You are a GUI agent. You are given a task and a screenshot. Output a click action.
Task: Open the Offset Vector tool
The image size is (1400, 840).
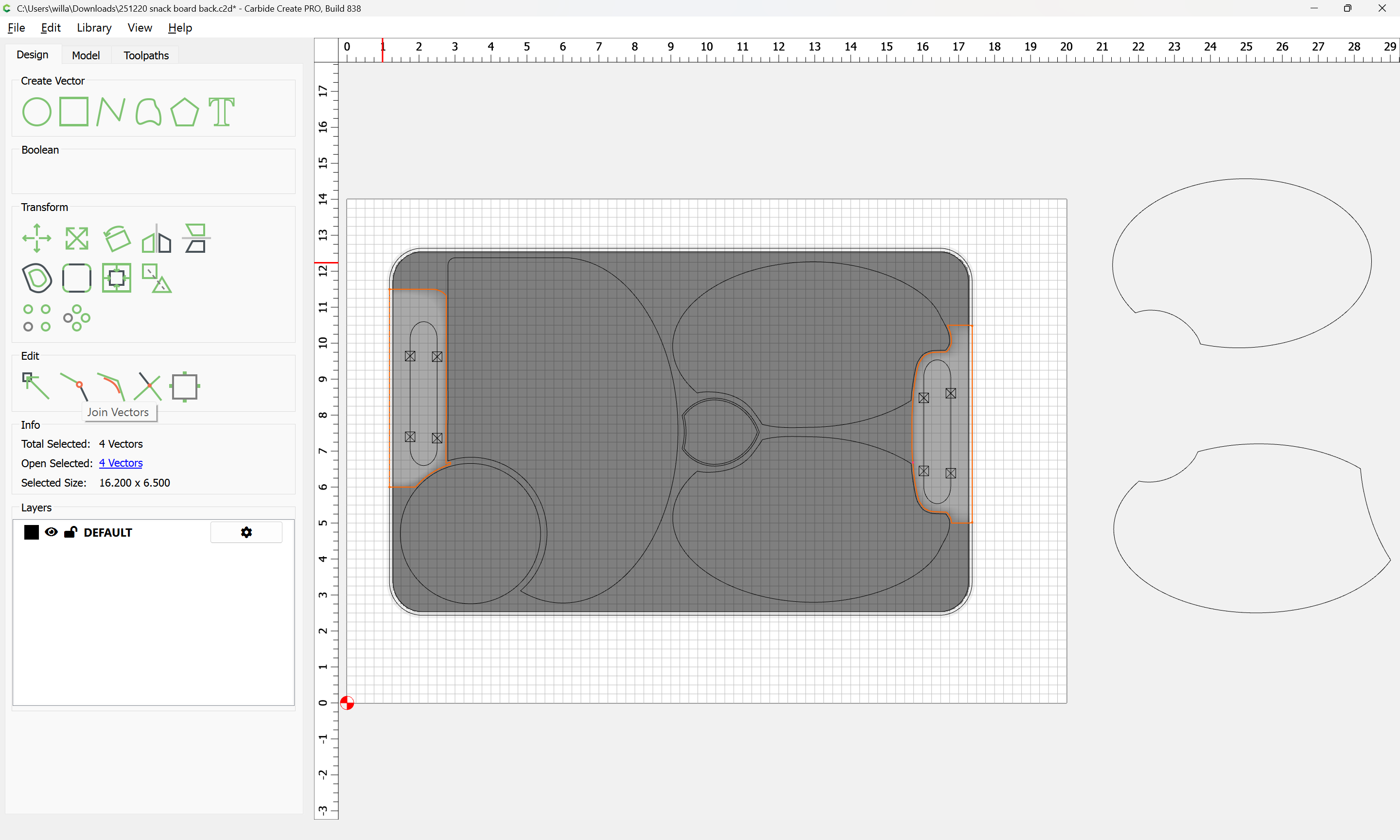pos(37,278)
